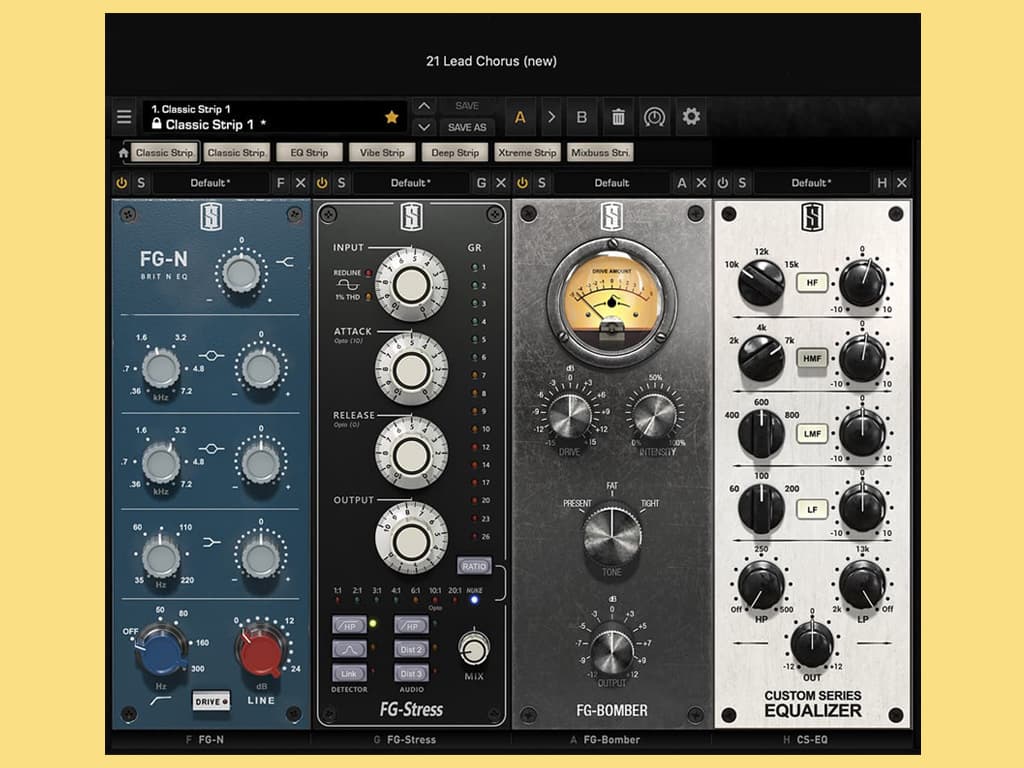The width and height of the screenshot is (1024, 768).
Task: Solo the FG-Bomber module with its S button
Action: (542, 183)
